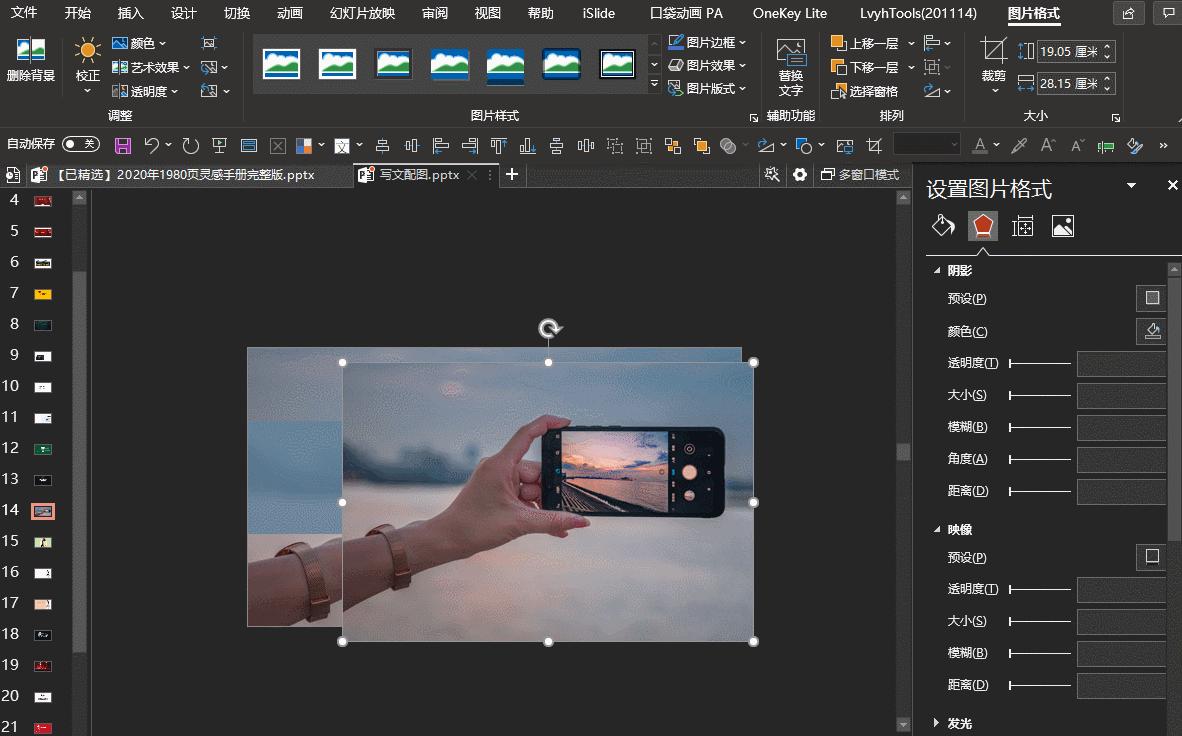Open the Alt Text (替换文字) tool

(790, 66)
